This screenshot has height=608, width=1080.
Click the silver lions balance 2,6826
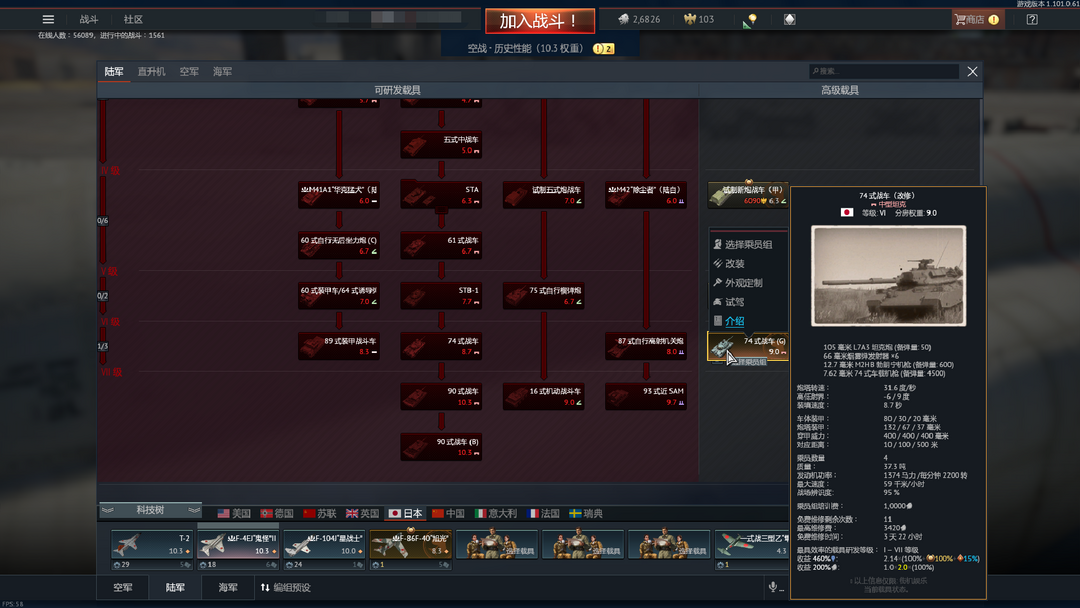(x=639, y=19)
